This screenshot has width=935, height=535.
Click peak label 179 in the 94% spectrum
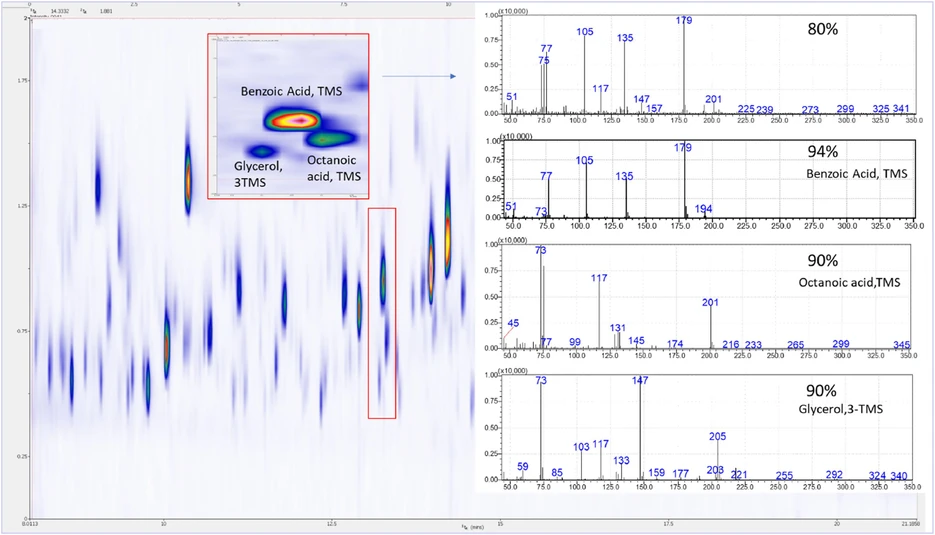pos(683,147)
